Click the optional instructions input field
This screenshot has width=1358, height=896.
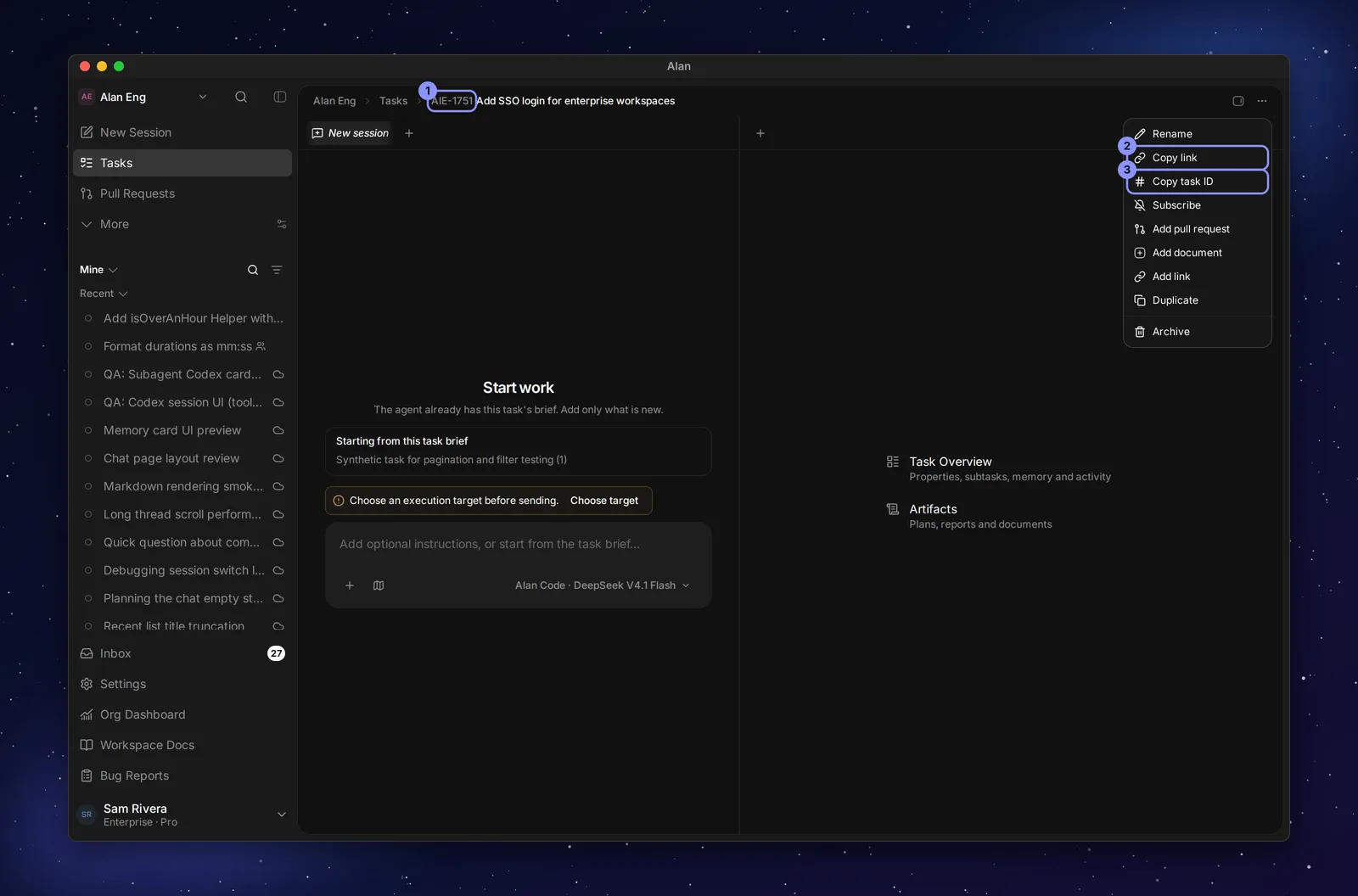tap(518, 544)
